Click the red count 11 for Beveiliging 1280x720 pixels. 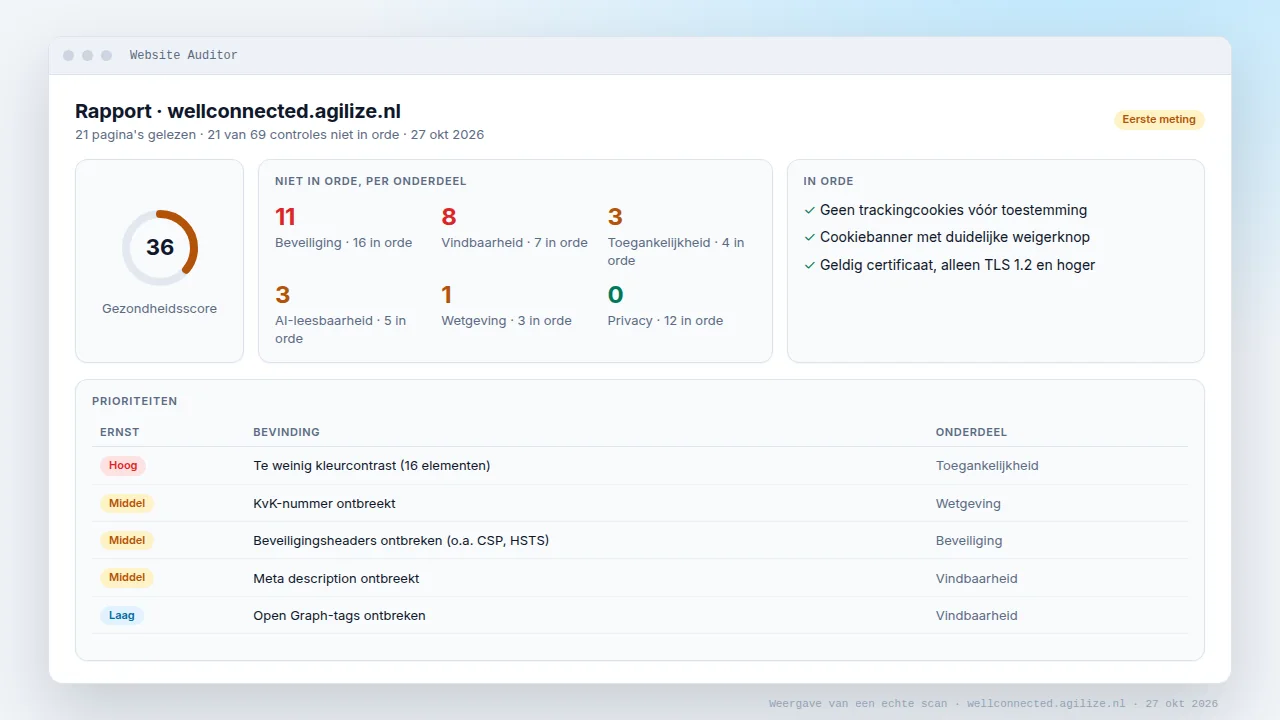[285, 217]
